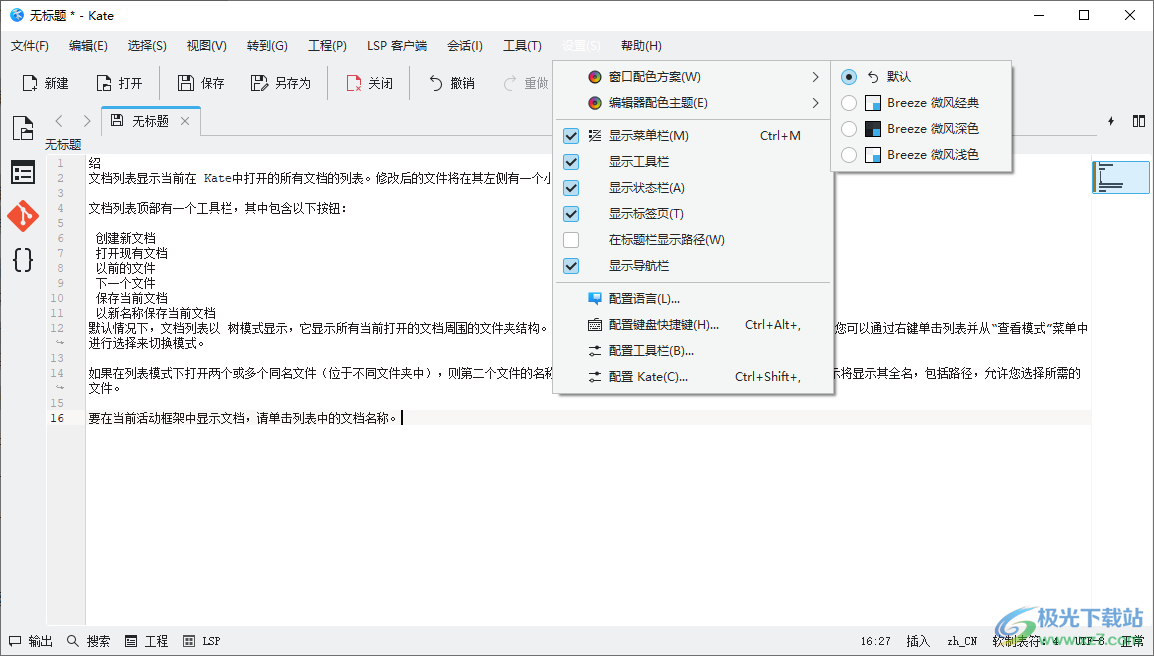Select Breeze 微风浅色 color scheme

pos(921,155)
